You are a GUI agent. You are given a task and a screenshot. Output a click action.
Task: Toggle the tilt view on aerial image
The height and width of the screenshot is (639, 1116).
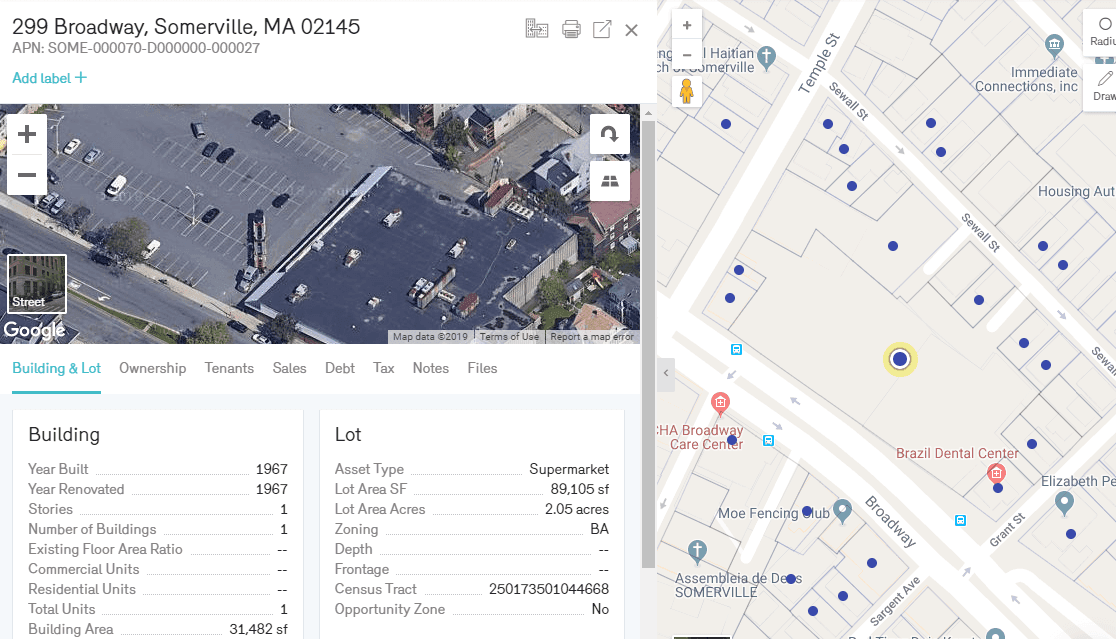(x=609, y=181)
